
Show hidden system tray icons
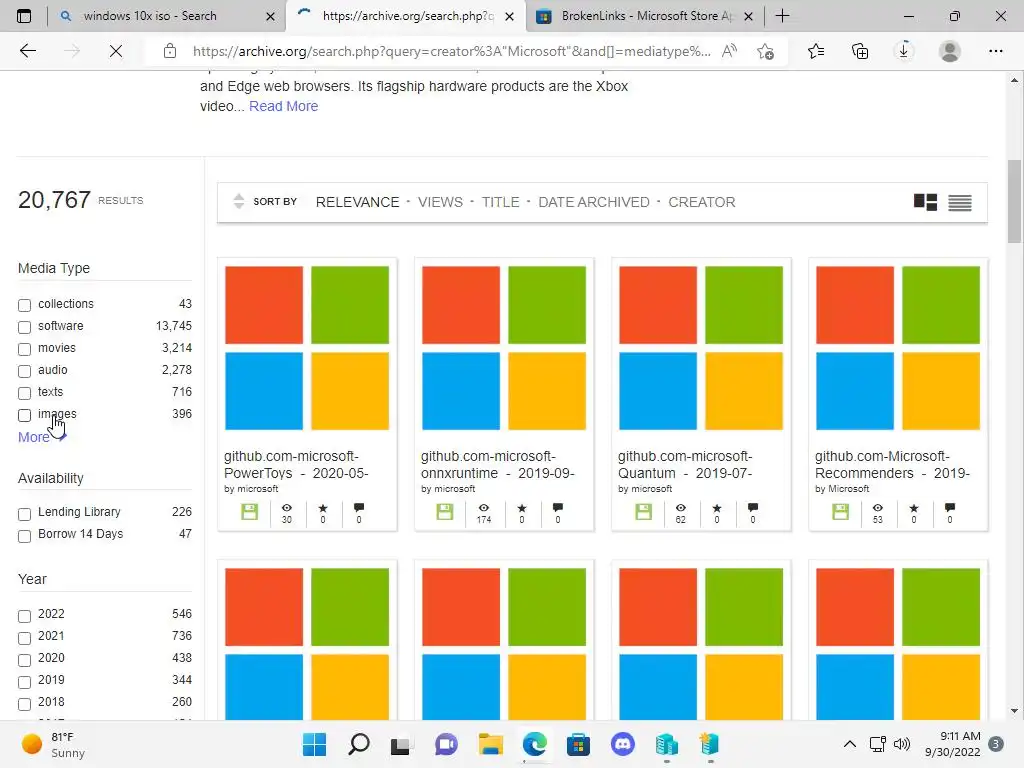pos(850,744)
